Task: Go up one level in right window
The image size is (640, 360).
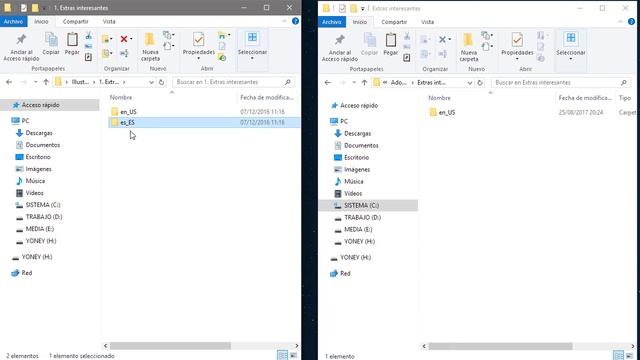Action: pos(364,82)
